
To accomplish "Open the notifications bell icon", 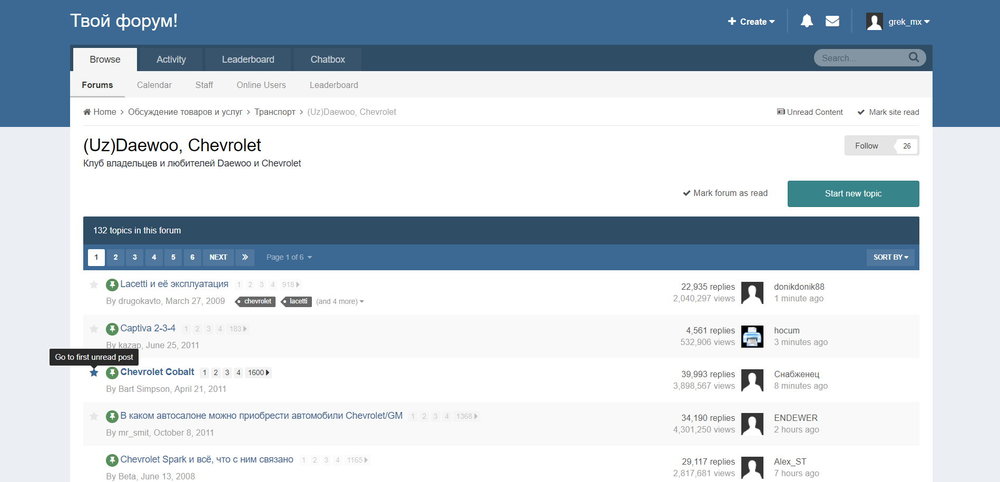I will coord(807,22).
